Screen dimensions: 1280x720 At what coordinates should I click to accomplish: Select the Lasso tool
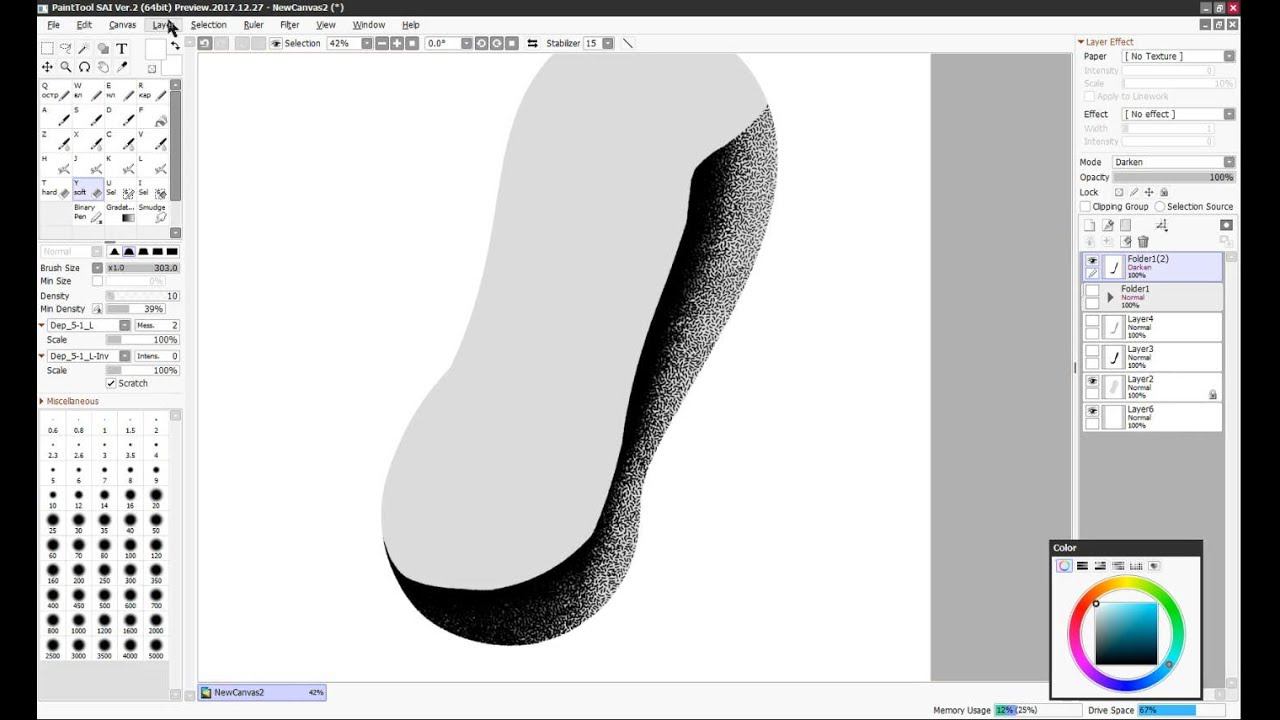point(66,48)
